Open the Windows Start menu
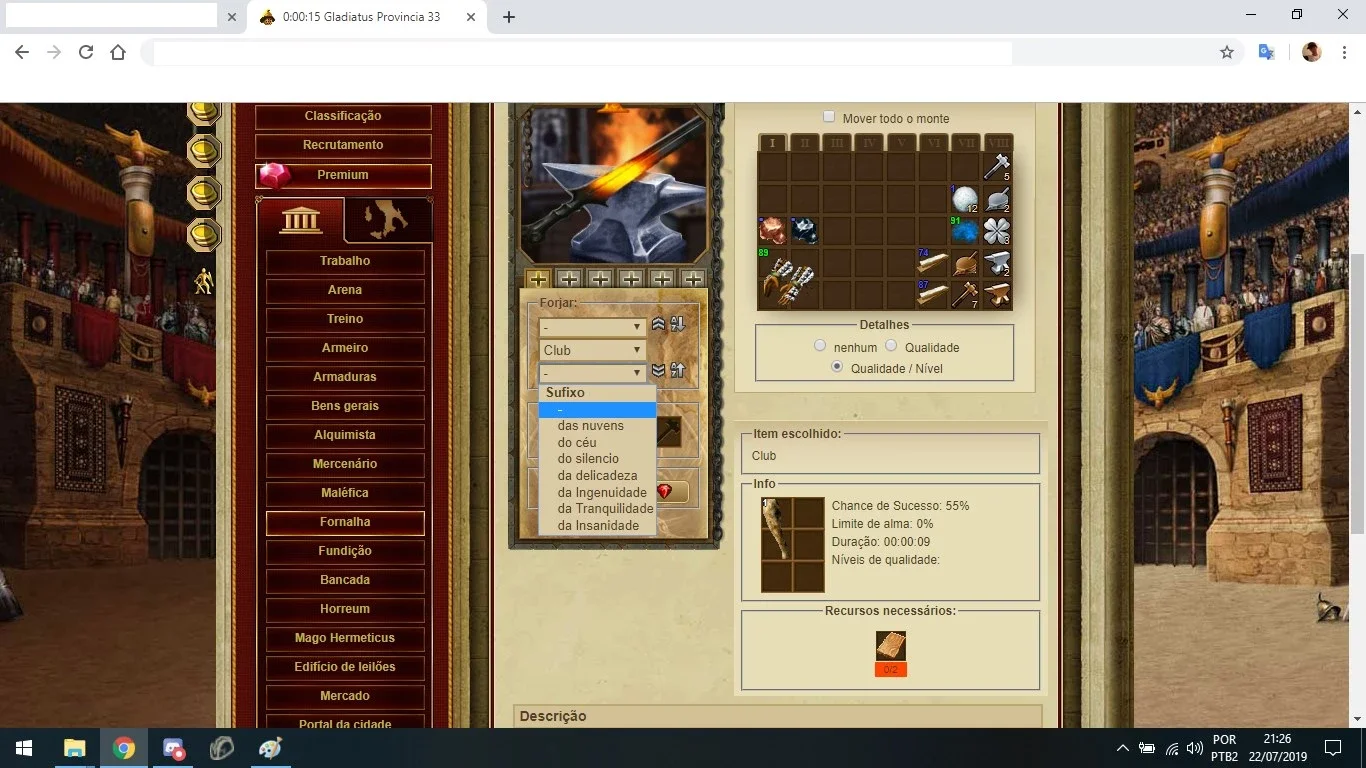The height and width of the screenshot is (768, 1366). coord(24,748)
